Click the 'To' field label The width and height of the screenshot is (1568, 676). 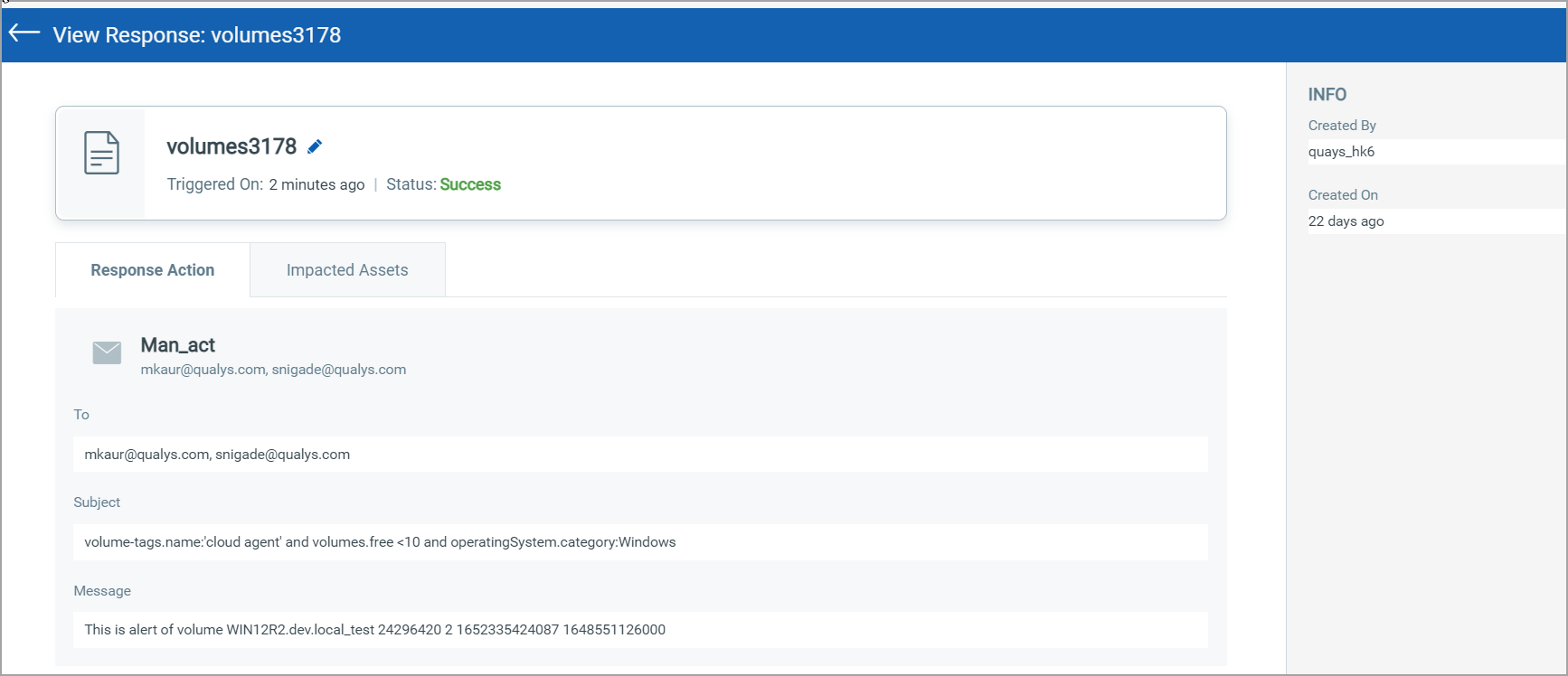click(x=81, y=415)
